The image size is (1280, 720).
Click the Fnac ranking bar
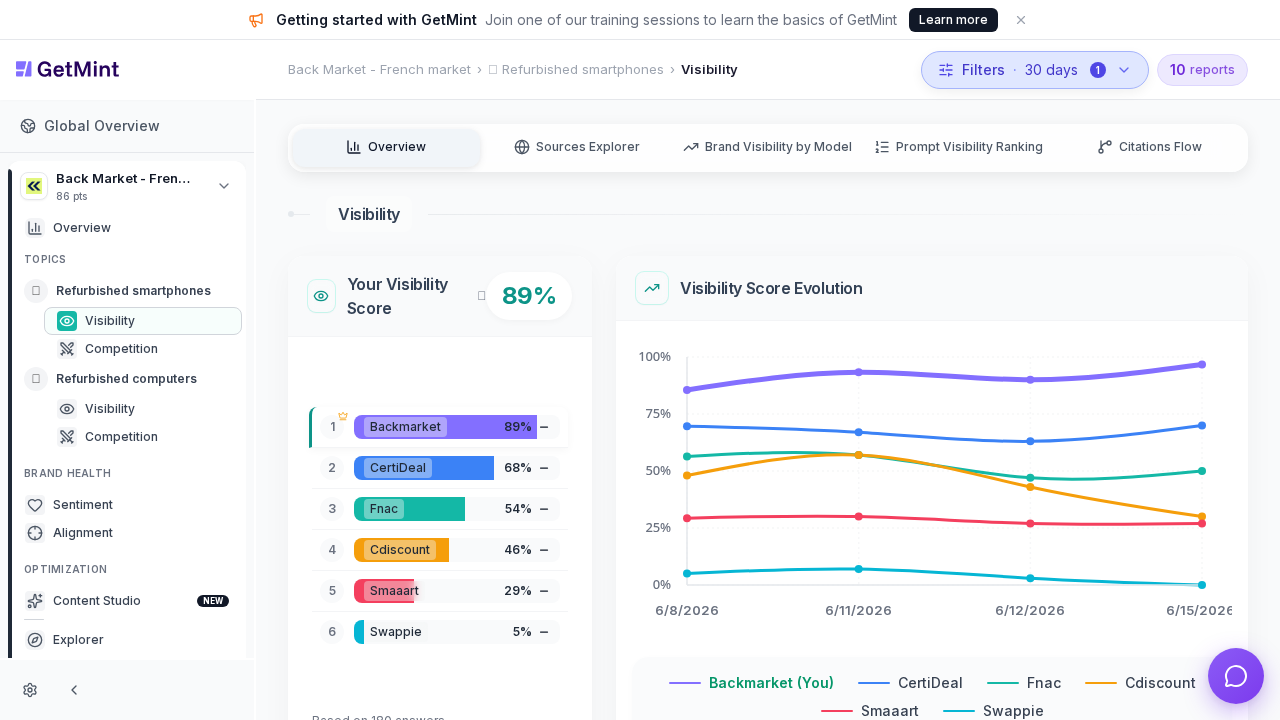click(x=457, y=509)
